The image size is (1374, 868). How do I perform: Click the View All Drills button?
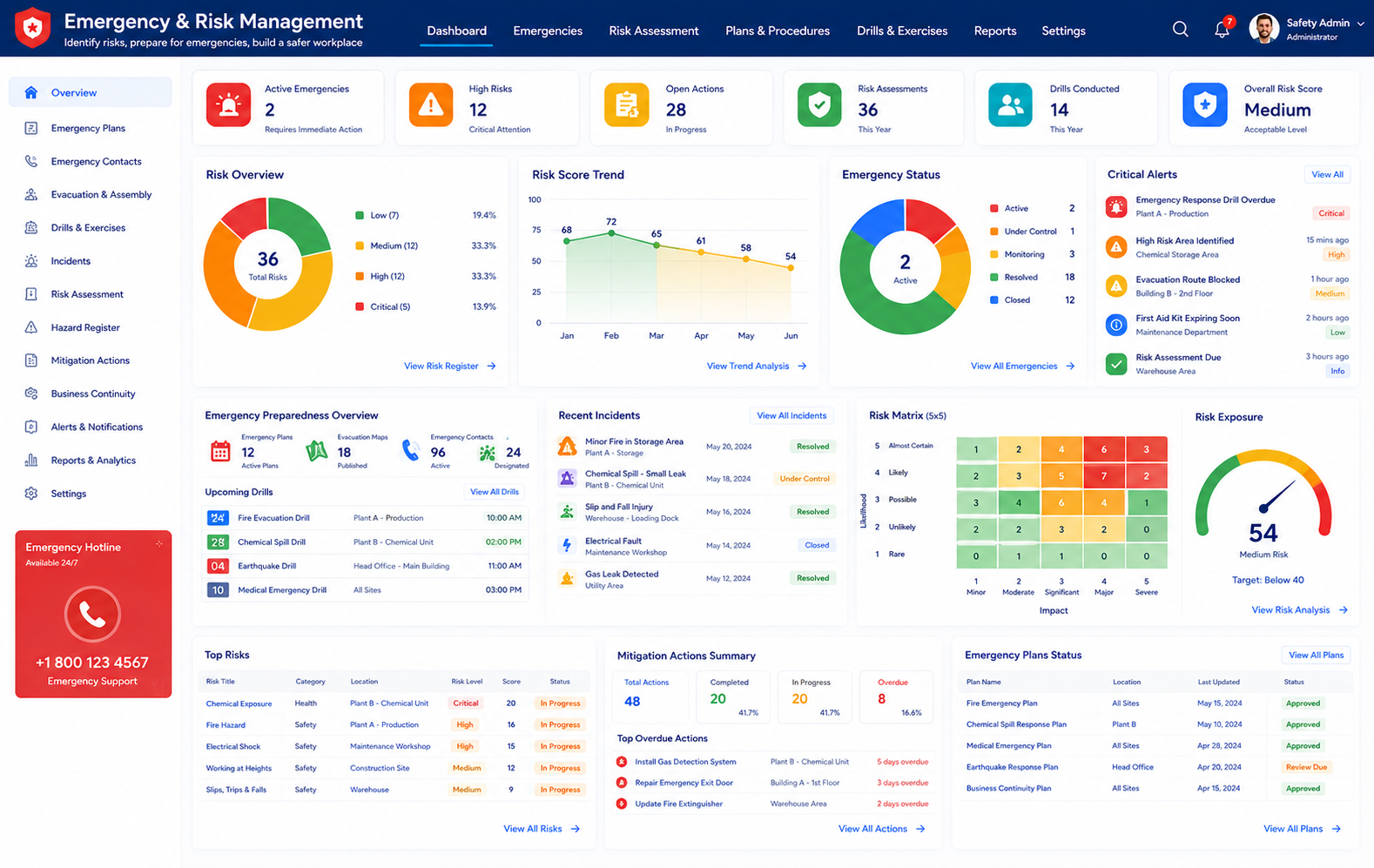tap(495, 492)
